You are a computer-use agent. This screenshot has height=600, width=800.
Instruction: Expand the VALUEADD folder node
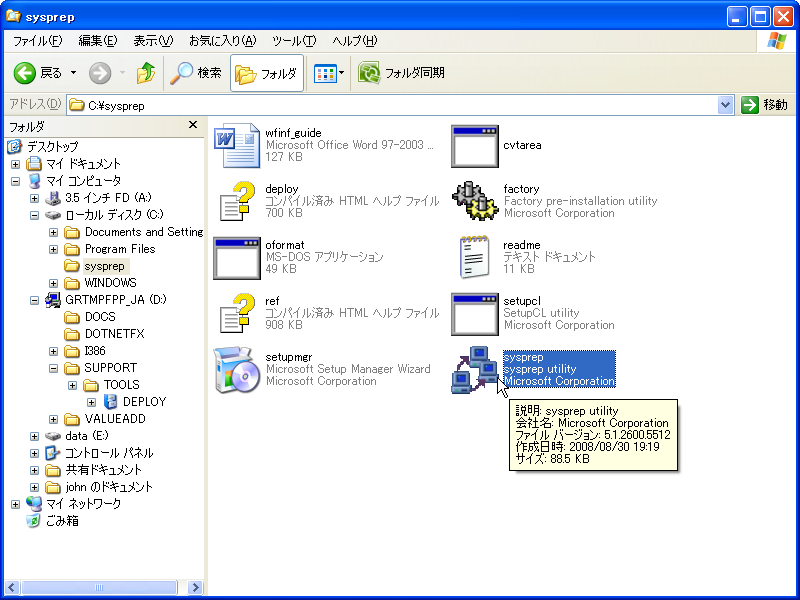pos(54,419)
